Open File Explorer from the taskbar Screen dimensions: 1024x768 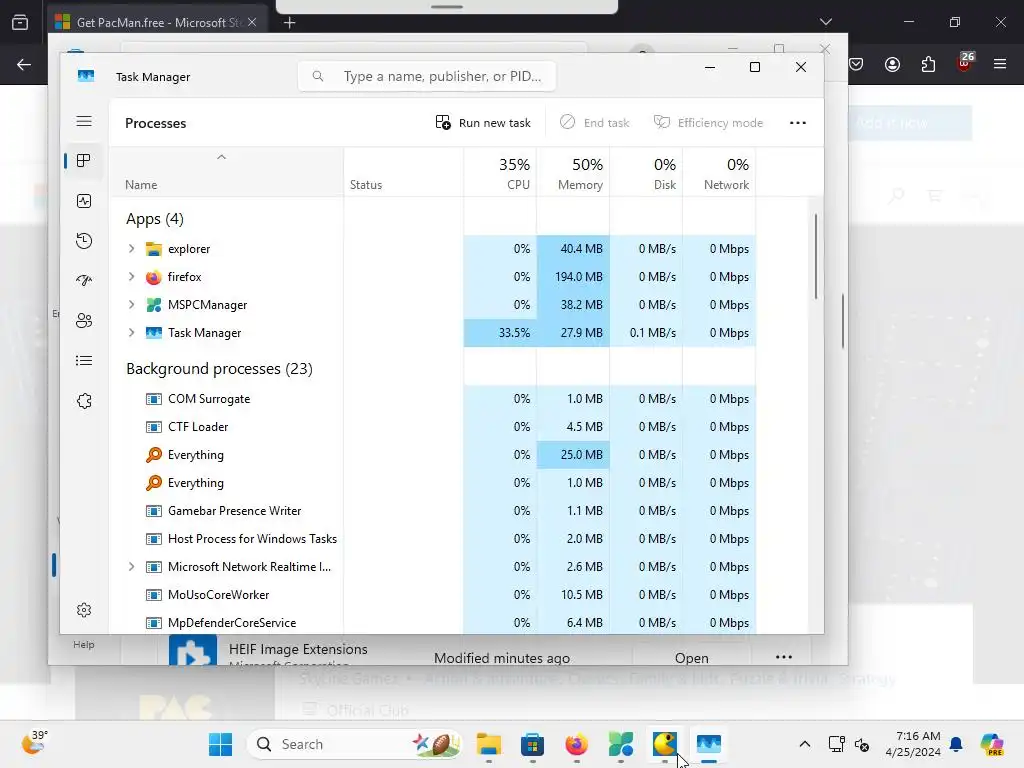pos(488,744)
